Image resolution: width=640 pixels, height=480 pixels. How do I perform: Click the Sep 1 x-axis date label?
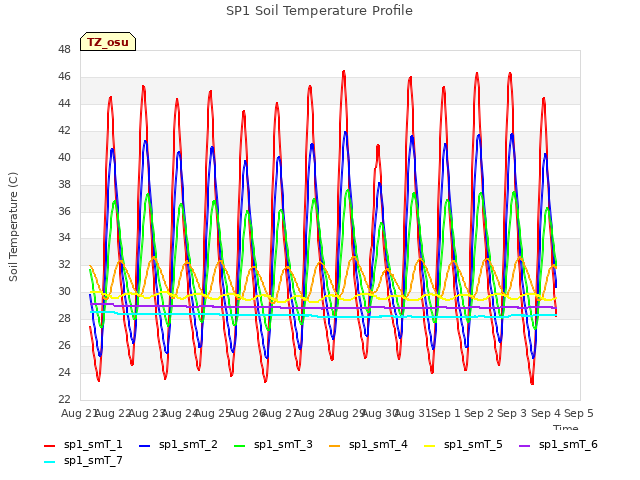pos(446,413)
